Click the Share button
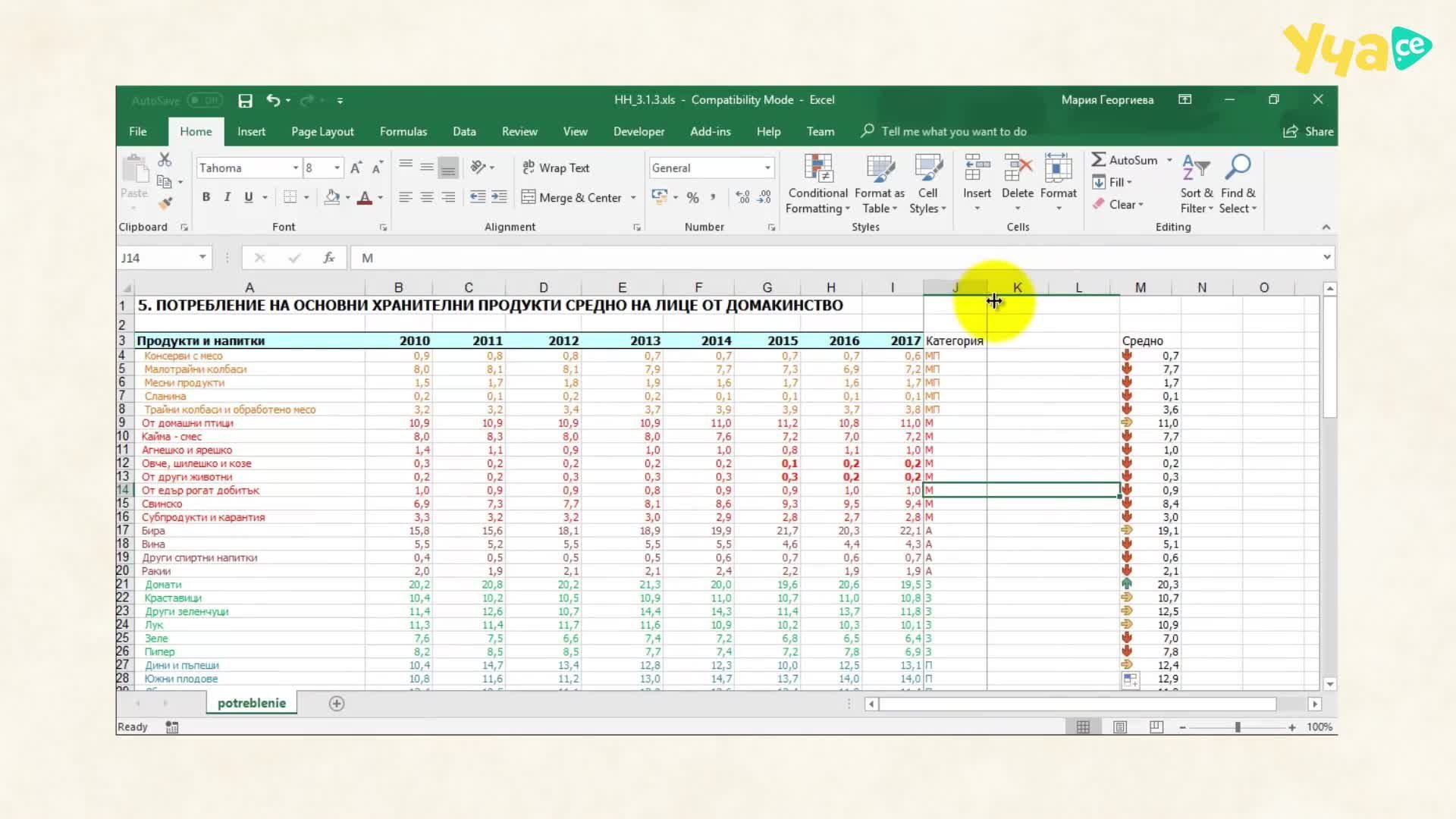1456x819 pixels. [x=1308, y=131]
